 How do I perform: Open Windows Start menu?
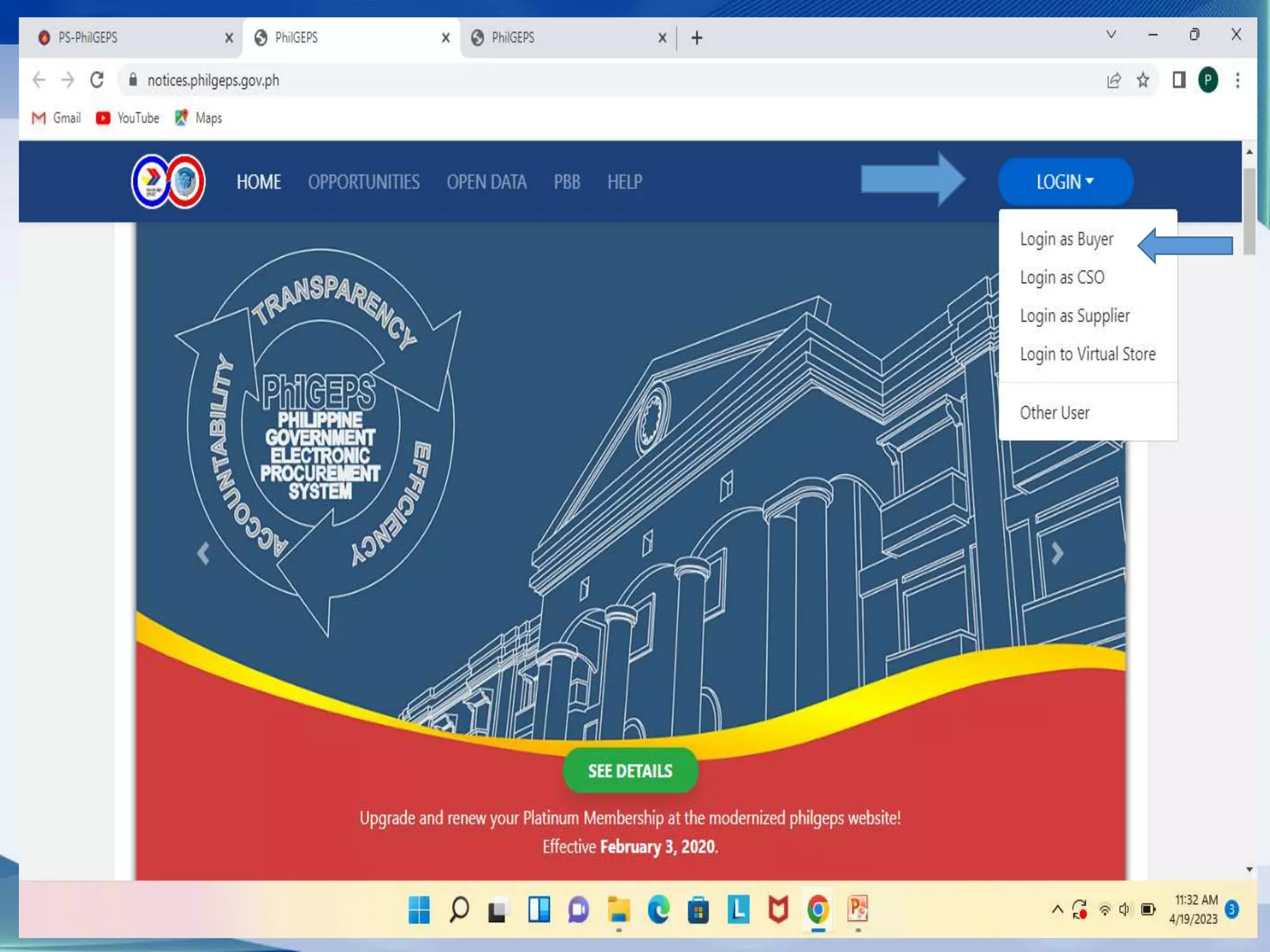pos(419,909)
